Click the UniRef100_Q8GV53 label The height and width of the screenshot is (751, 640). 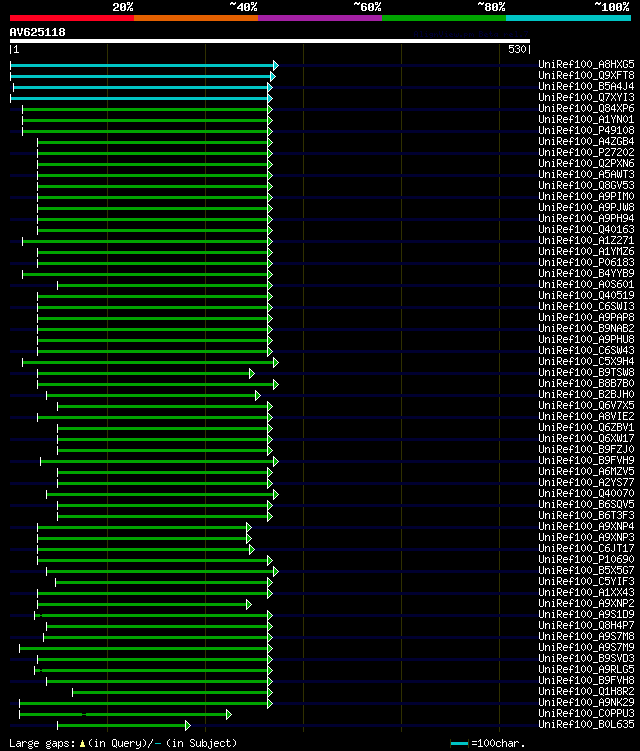tap(586, 185)
